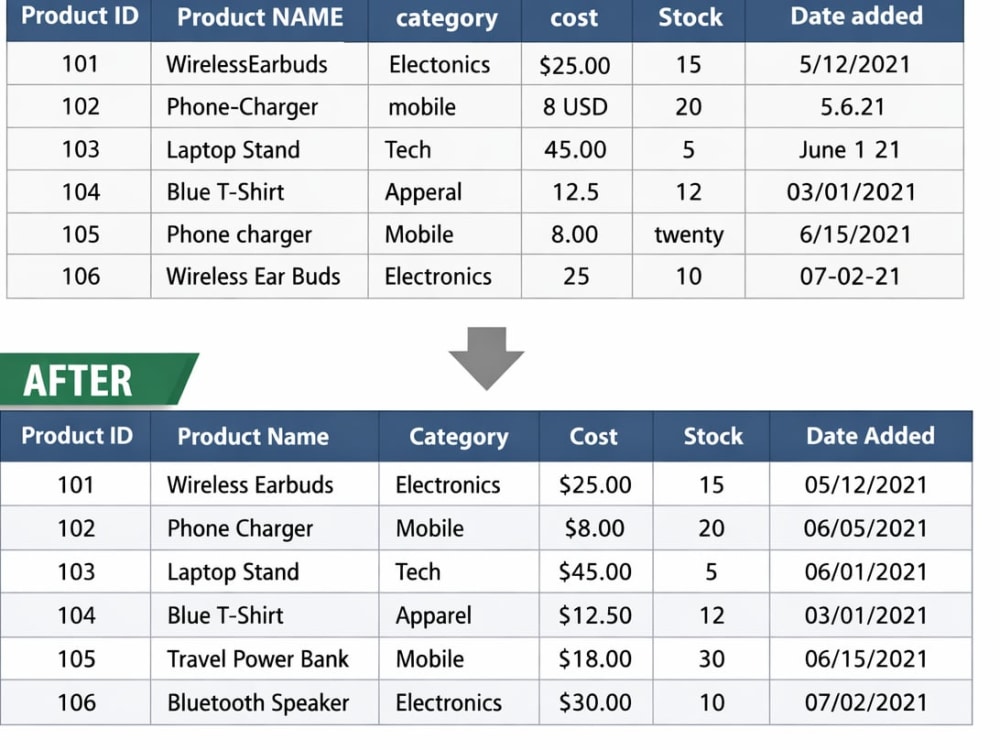Click the 'June 1 21' date cell
This screenshot has width=1000, height=750.
click(x=849, y=150)
